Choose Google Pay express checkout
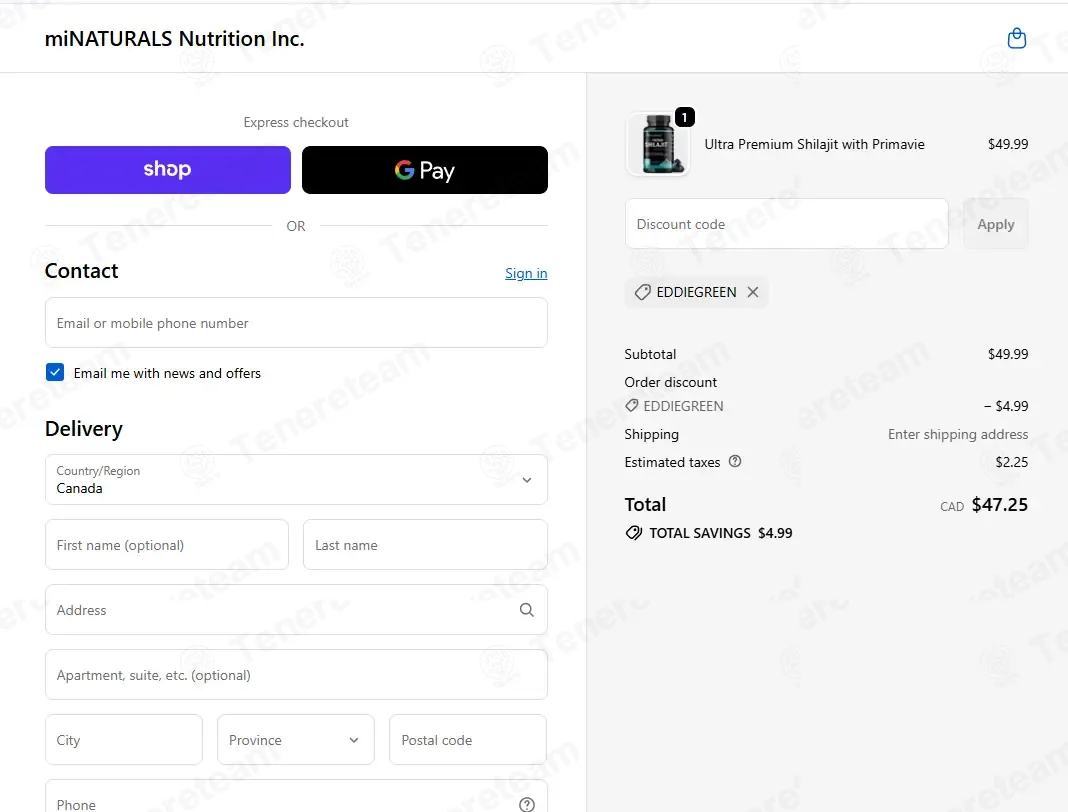 pyautogui.click(x=424, y=170)
